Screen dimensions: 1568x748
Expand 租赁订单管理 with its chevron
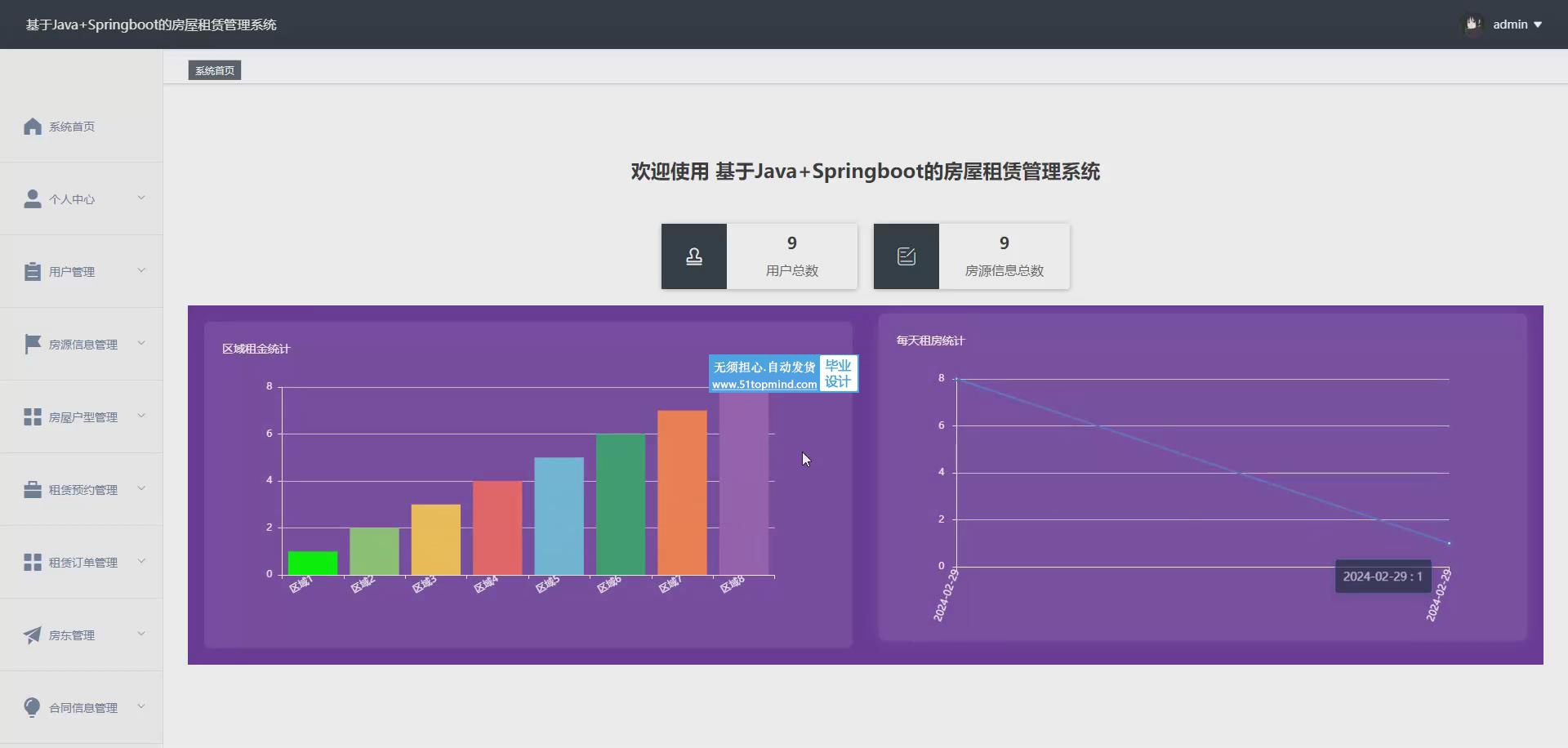[x=141, y=562]
